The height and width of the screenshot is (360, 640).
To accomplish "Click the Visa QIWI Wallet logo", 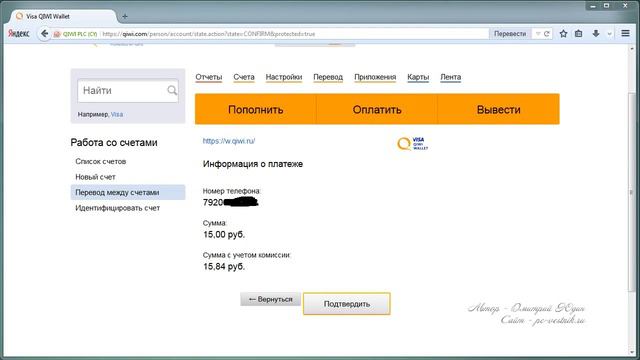I will pyautogui.click(x=413, y=143).
